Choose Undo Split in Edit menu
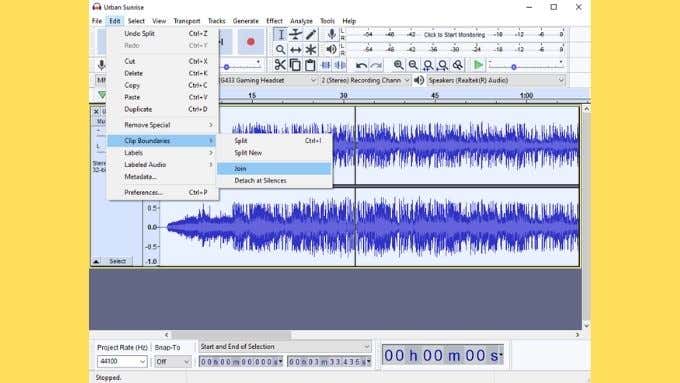This screenshot has width=680, height=383. pos(163,33)
